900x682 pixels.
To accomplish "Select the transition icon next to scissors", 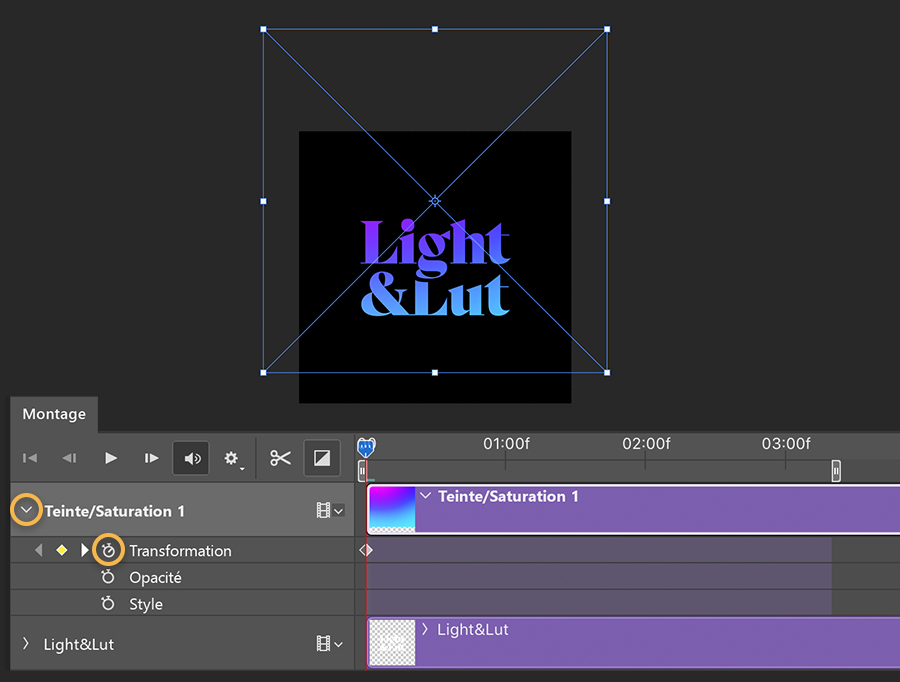I will [x=322, y=458].
